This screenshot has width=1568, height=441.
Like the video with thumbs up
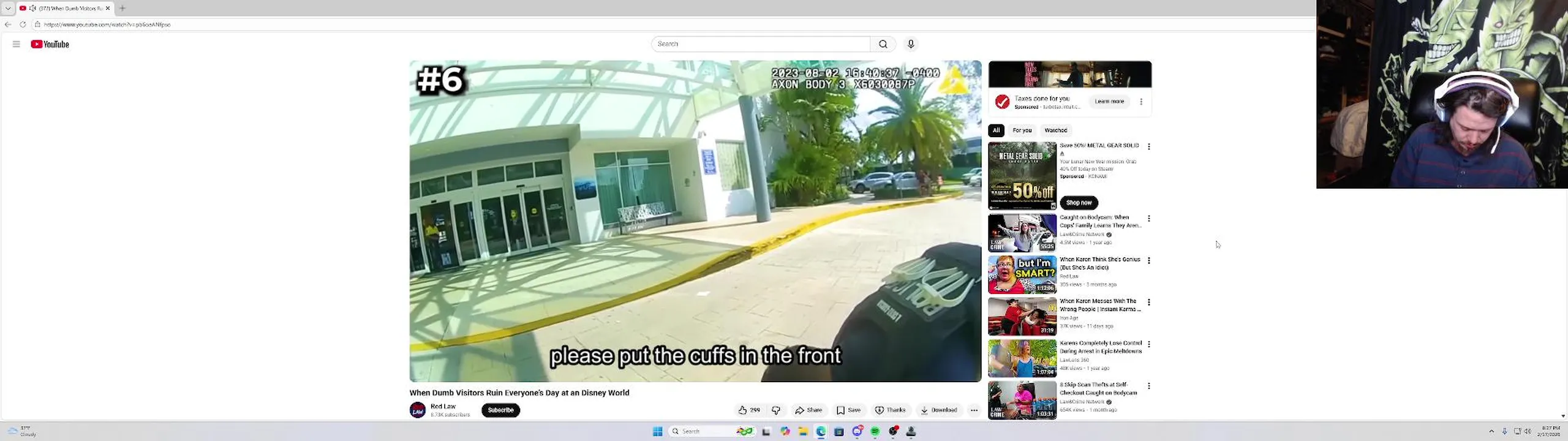click(748, 410)
